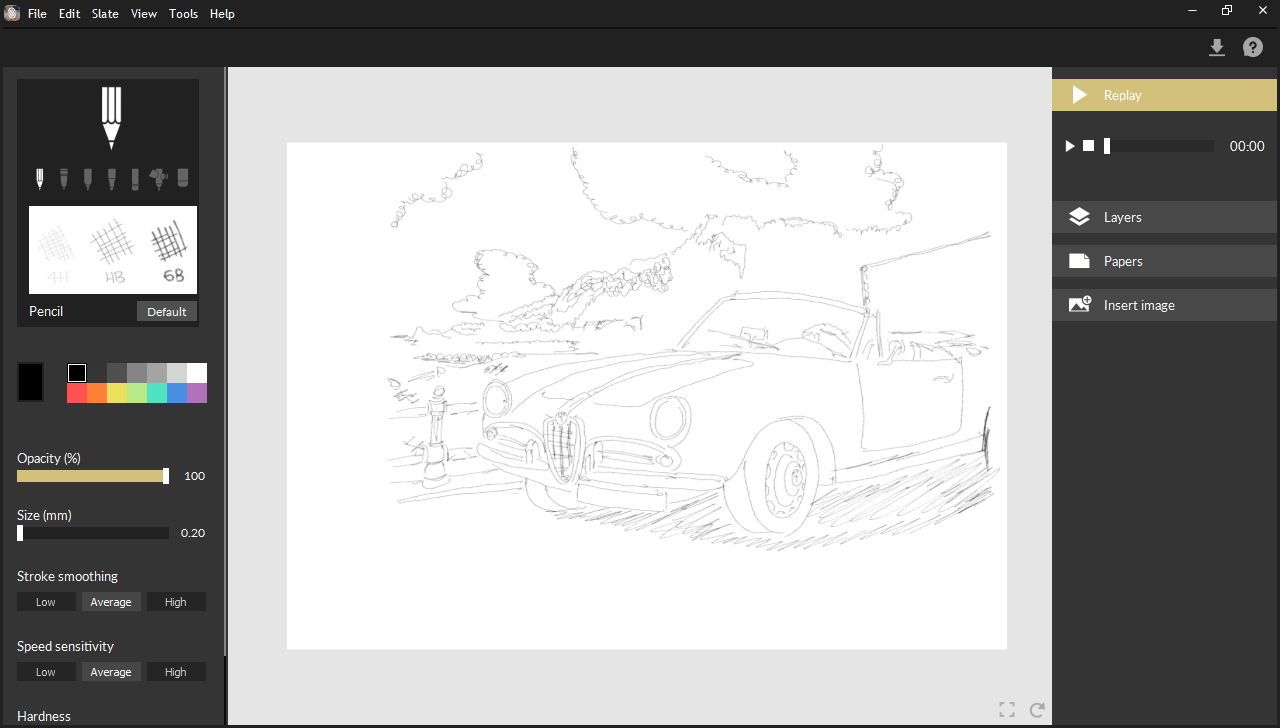This screenshot has width=1280, height=728.
Task: Click the download export icon
Action: [x=1217, y=47]
